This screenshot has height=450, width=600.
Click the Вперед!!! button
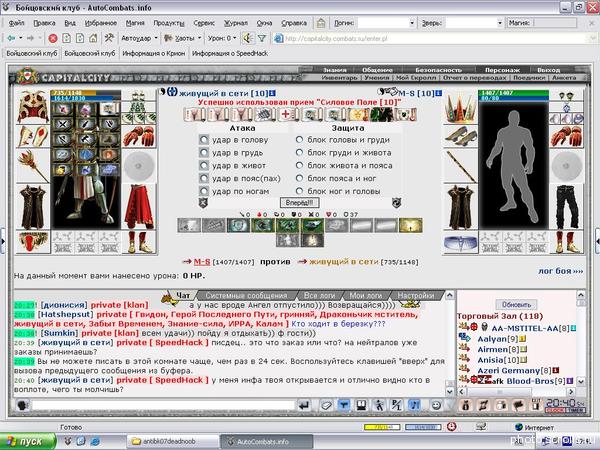299,202
